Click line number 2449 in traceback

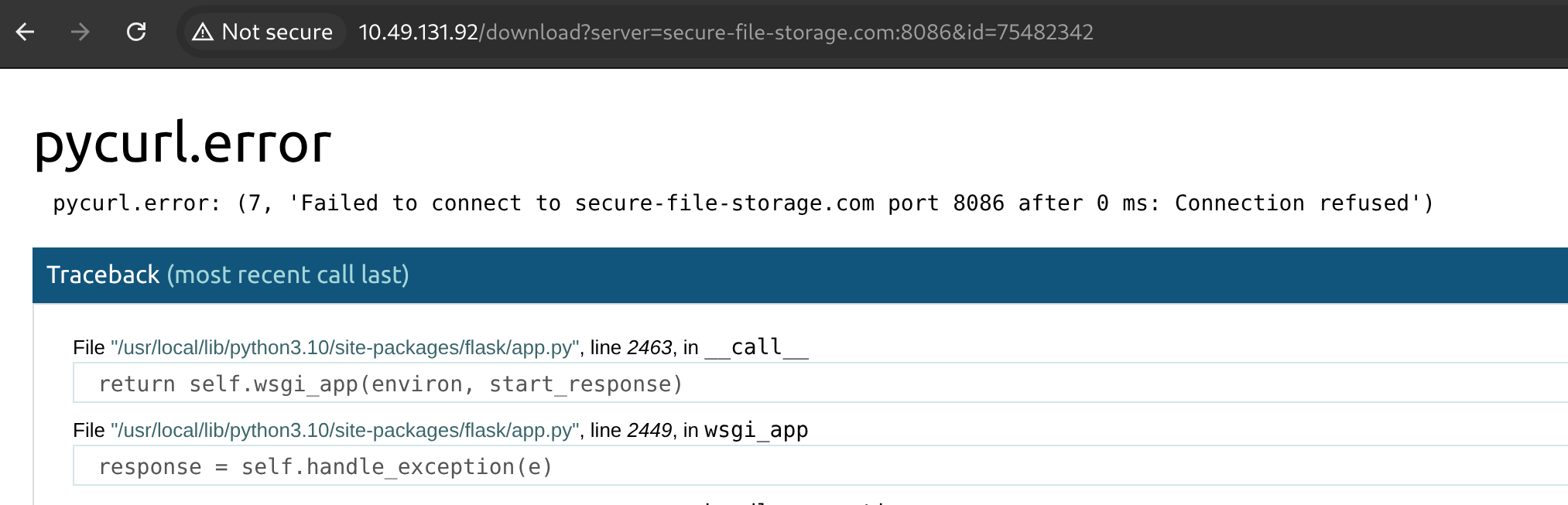(x=649, y=431)
